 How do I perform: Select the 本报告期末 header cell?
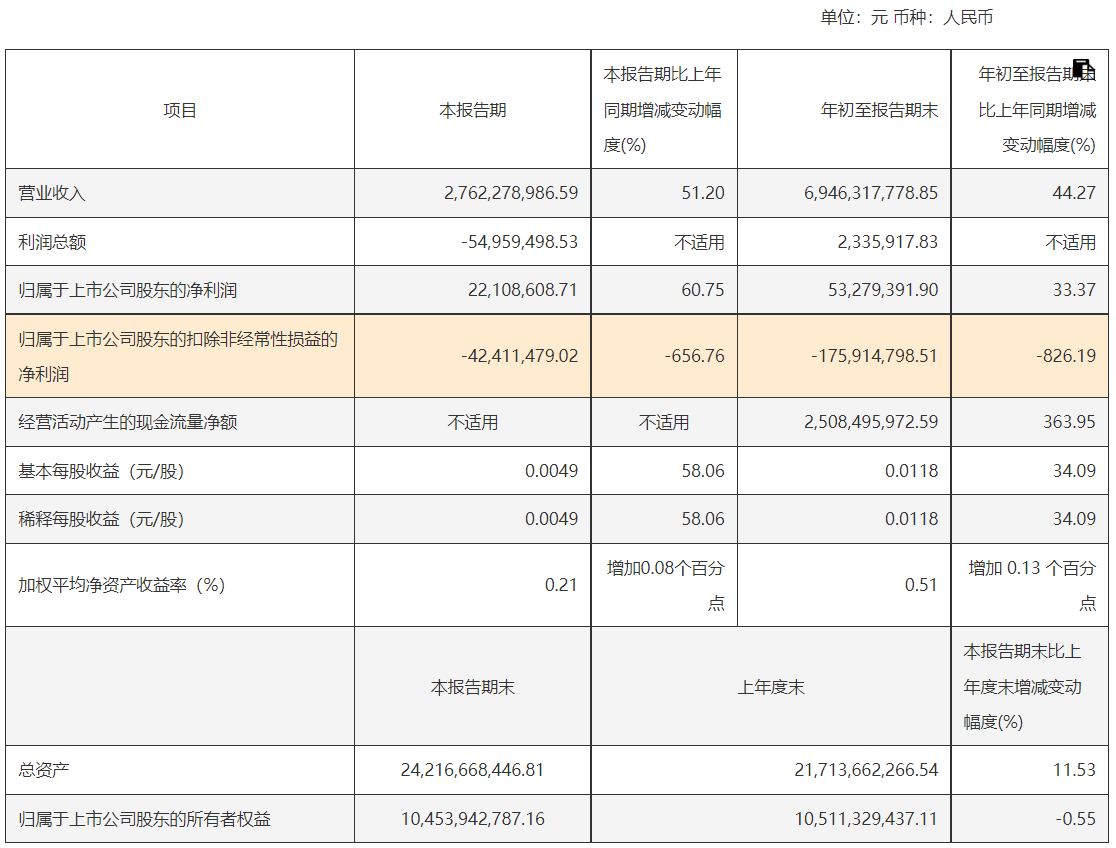473,687
